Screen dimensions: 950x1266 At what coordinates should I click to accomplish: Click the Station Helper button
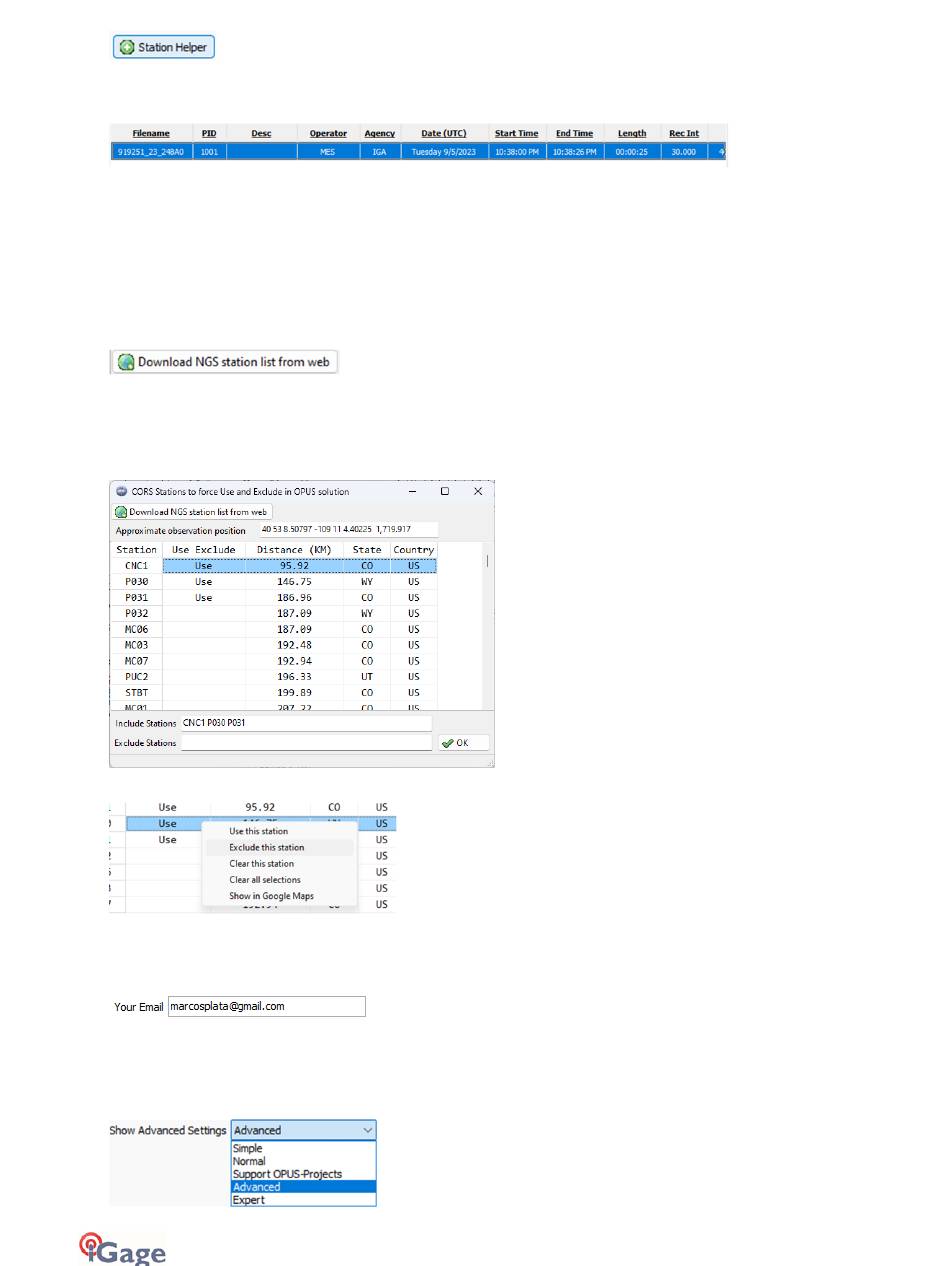pyautogui.click(x=163, y=47)
